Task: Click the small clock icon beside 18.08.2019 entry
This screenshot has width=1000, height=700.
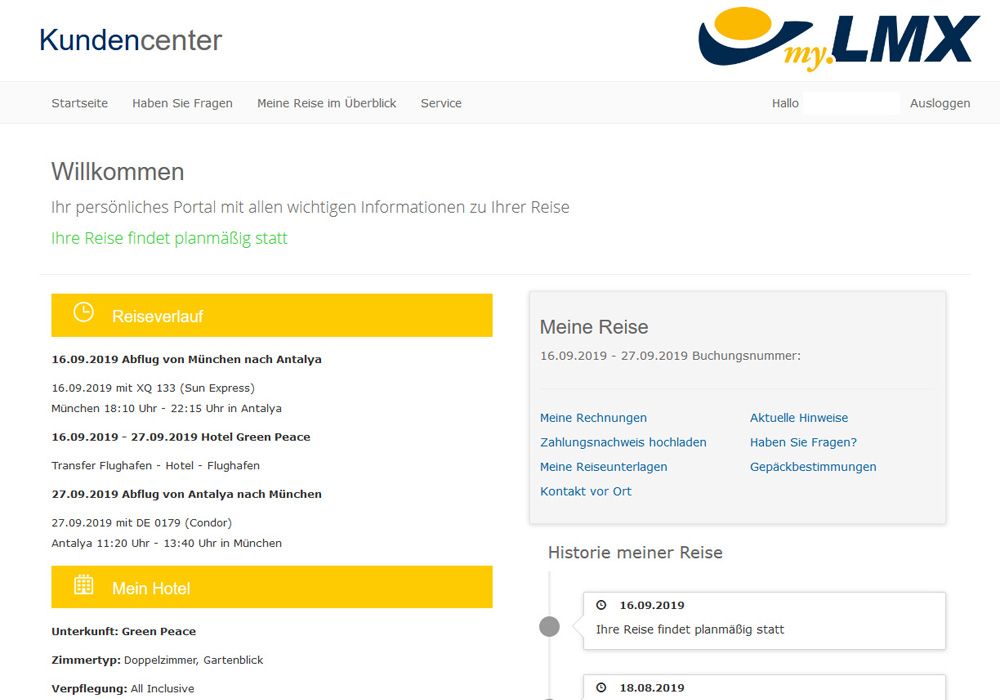Action: tap(601, 688)
